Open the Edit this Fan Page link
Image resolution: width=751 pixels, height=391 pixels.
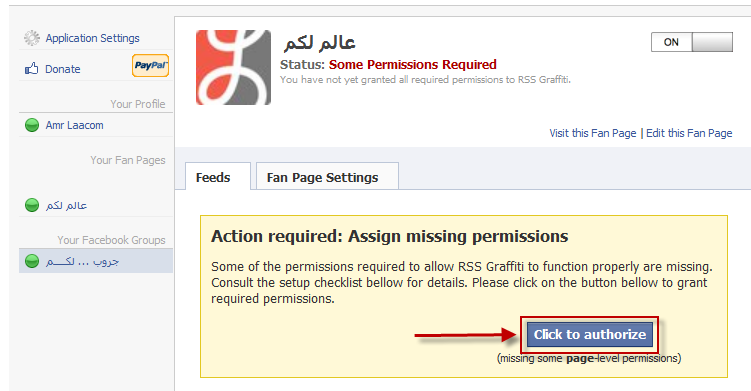point(689,133)
